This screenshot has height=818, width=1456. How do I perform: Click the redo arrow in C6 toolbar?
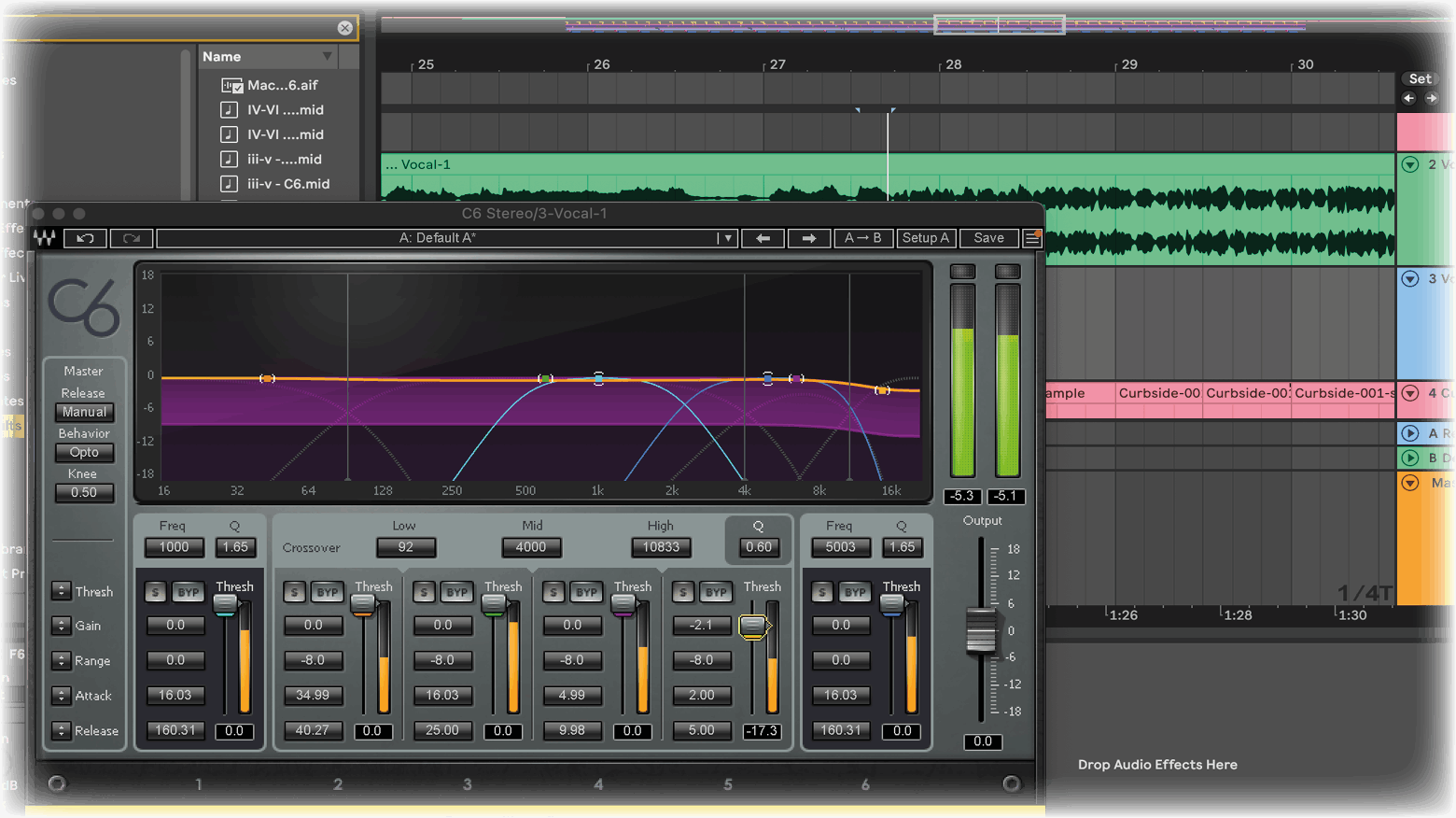pyautogui.click(x=131, y=238)
